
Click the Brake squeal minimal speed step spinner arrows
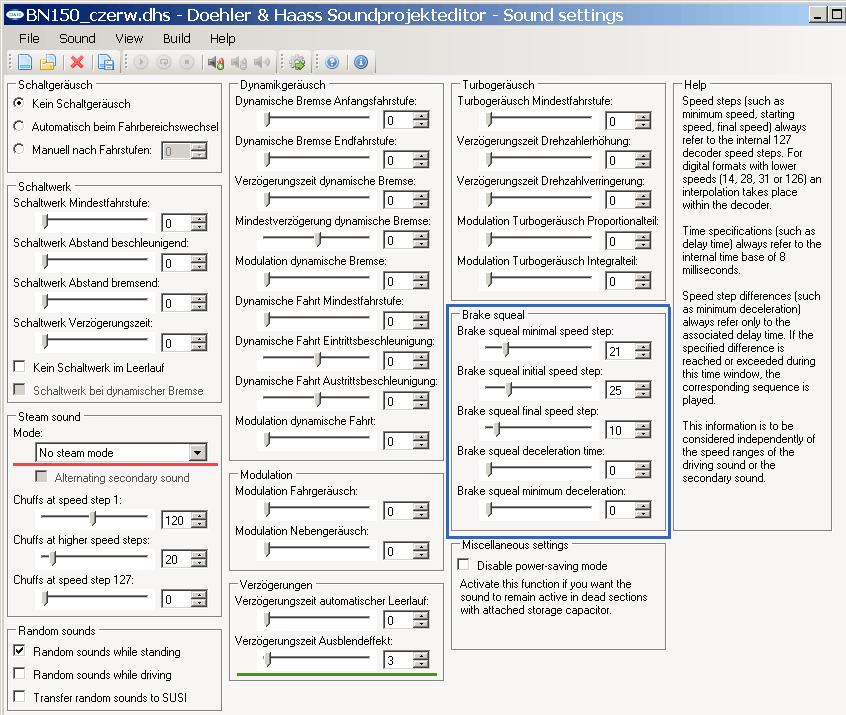coord(643,351)
